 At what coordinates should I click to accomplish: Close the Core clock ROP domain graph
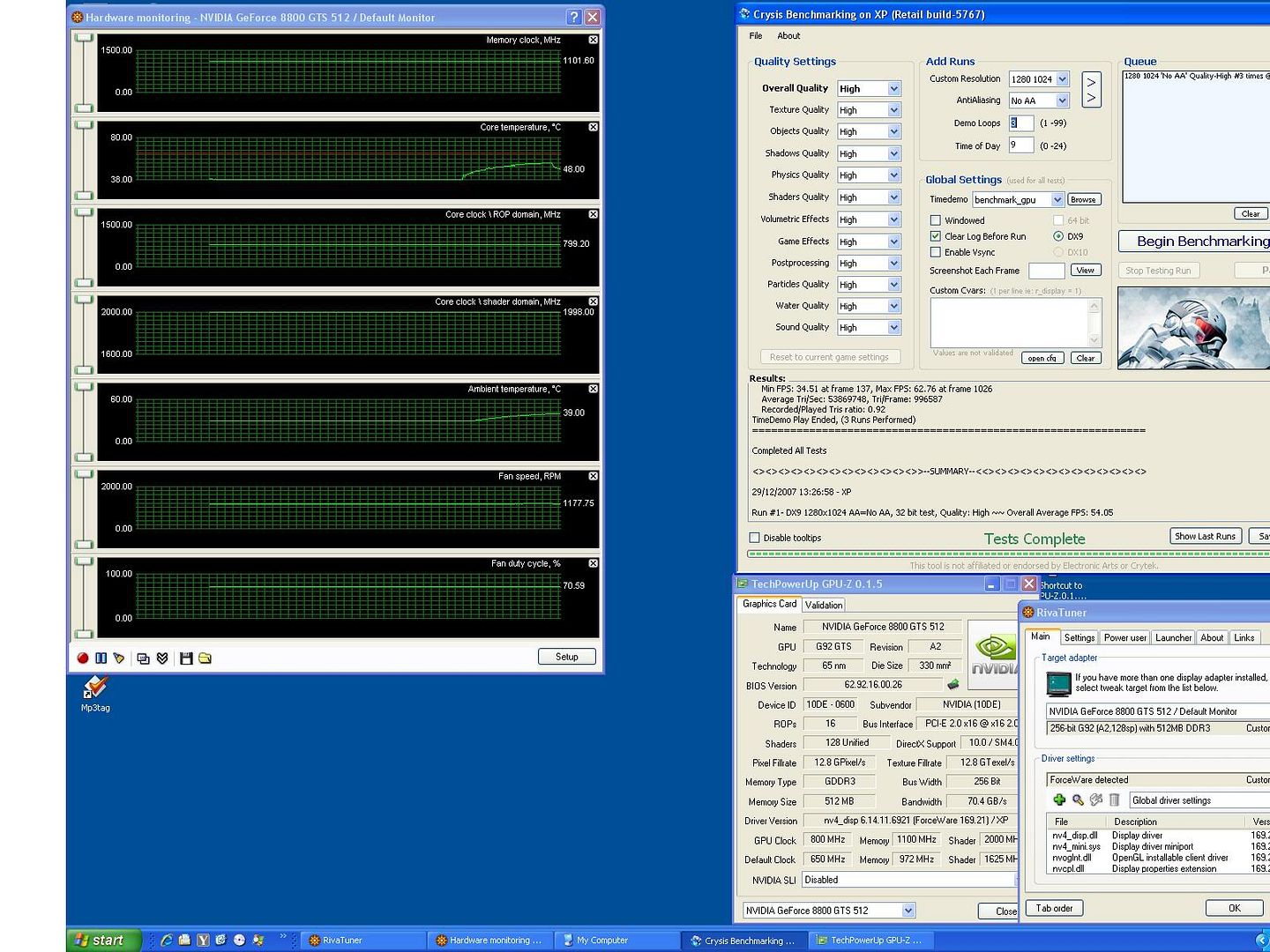coord(593,214)
